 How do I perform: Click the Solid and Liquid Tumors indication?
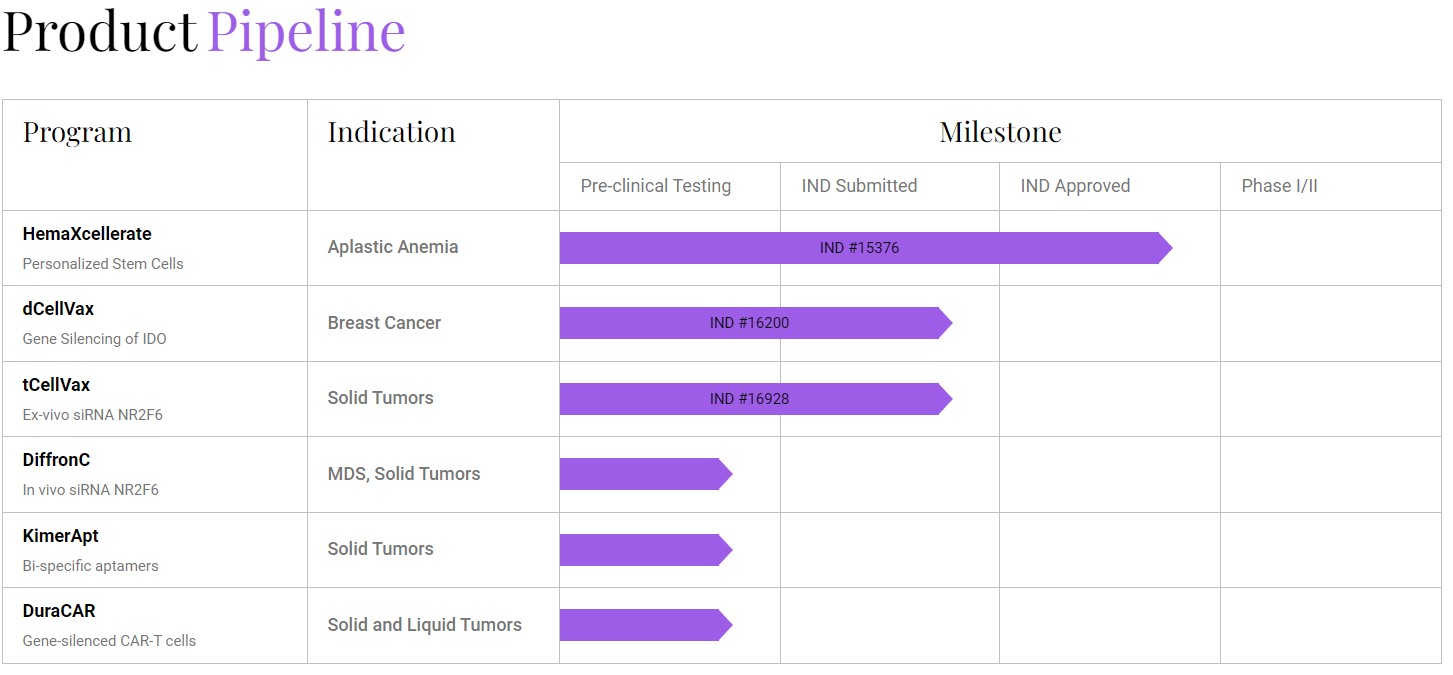click(425, 625)
